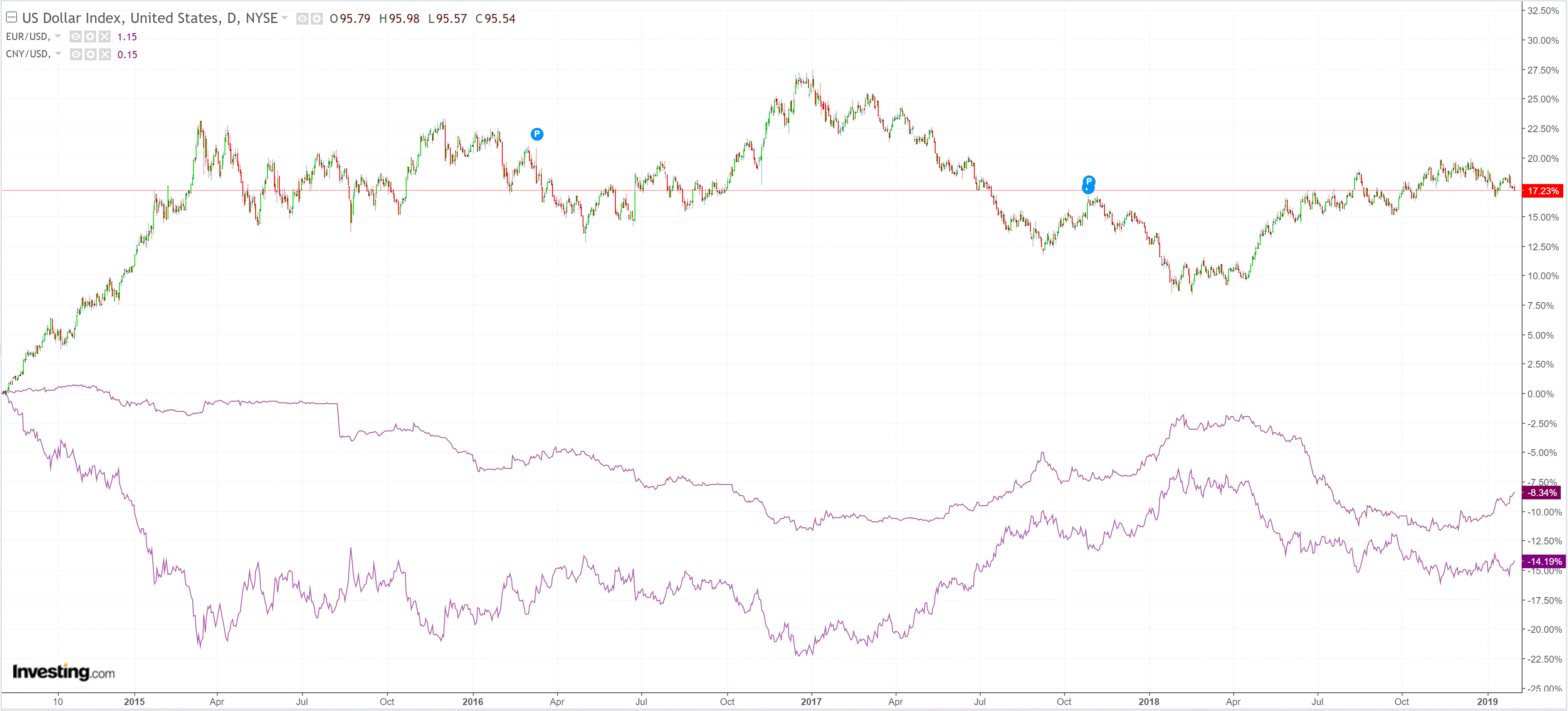Open settings gear for CNY/USD series
1568x711 pixels.
click(90, 55)
